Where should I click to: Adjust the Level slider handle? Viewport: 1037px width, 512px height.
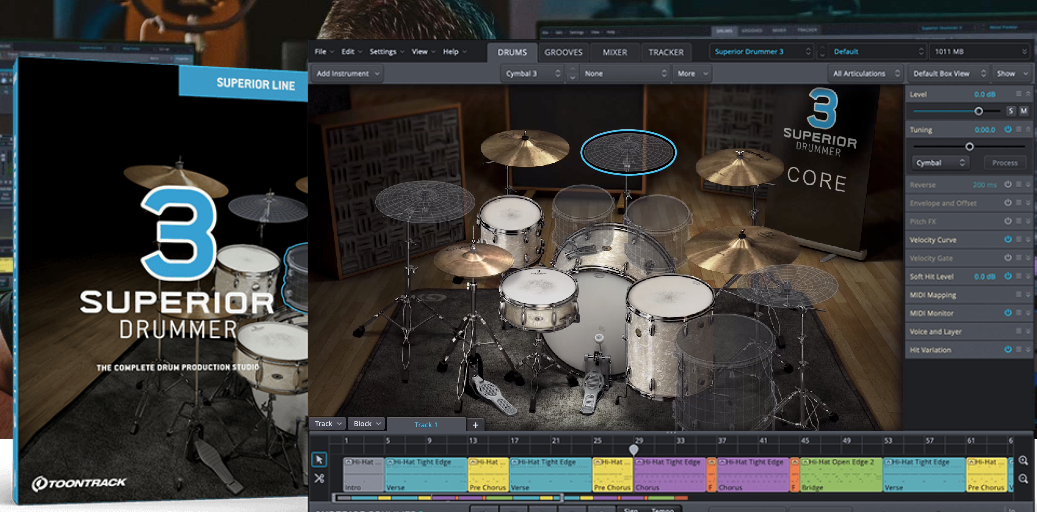click(979, 111)
